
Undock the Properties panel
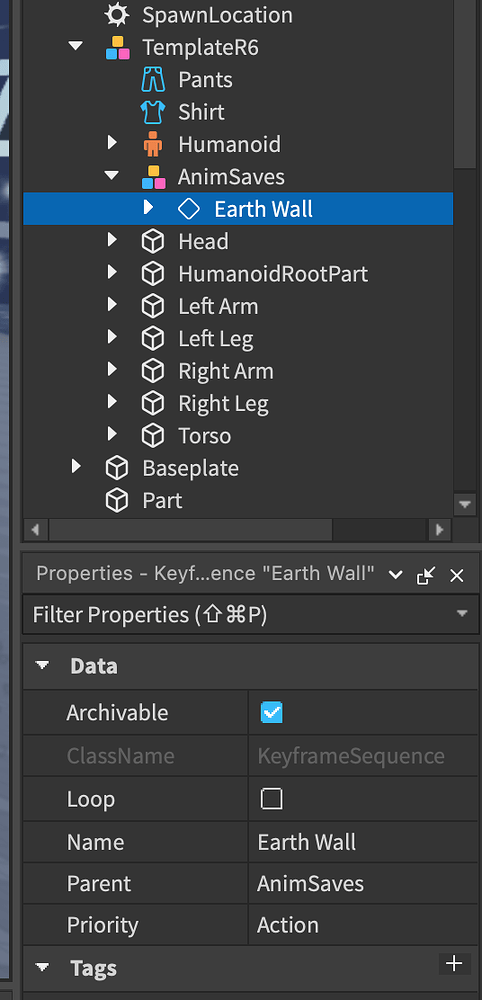point(425,575)
